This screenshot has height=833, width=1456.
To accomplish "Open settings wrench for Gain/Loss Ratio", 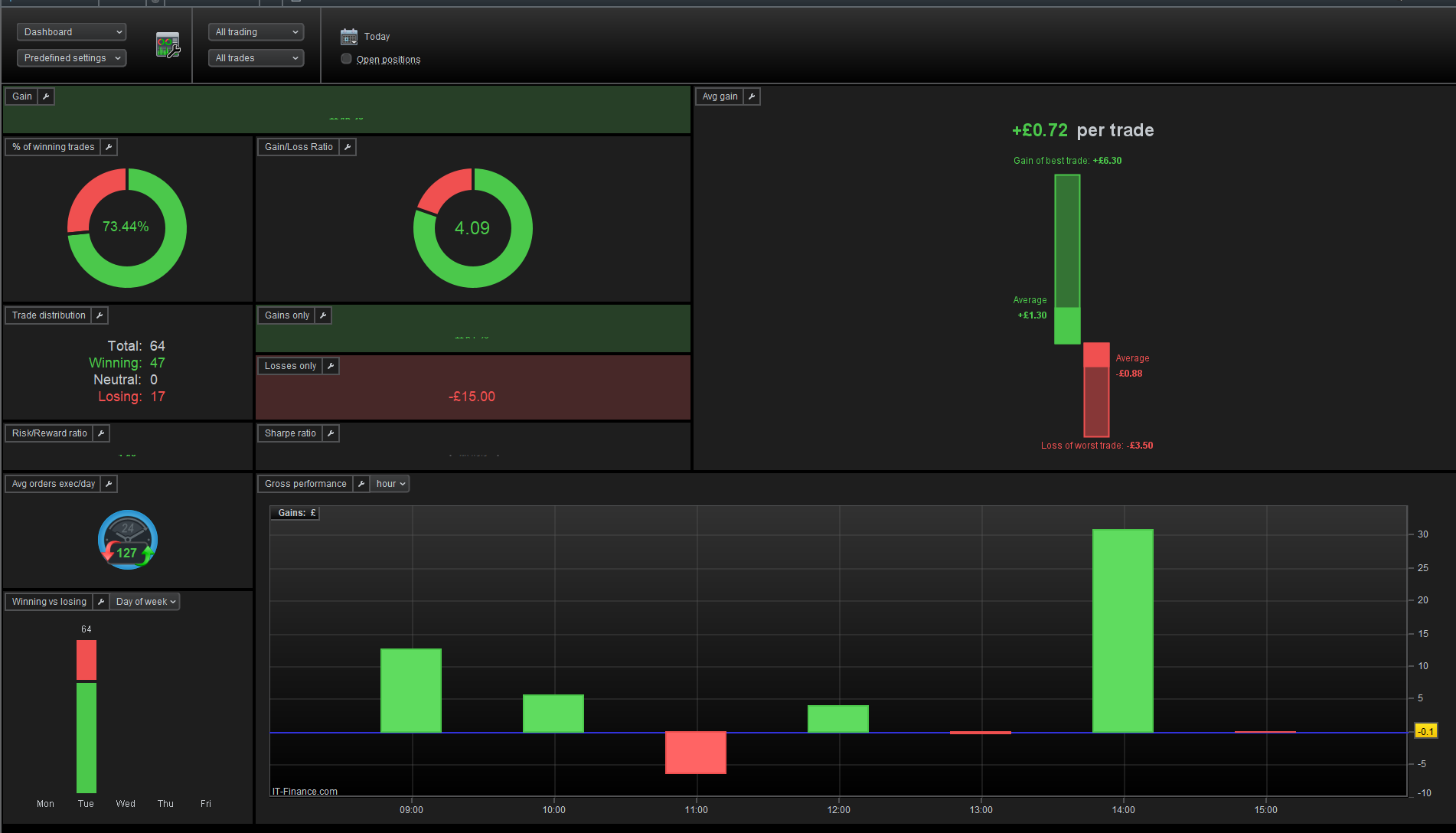I will pos(348,147).
